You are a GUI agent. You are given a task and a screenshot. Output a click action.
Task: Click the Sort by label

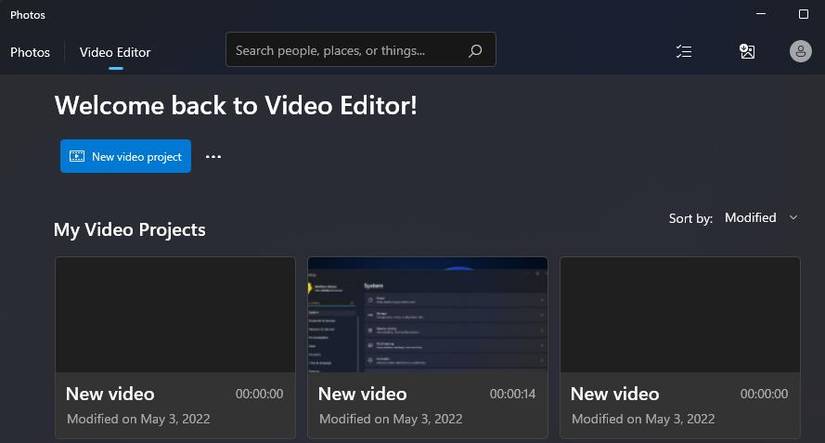pos(690,218)
